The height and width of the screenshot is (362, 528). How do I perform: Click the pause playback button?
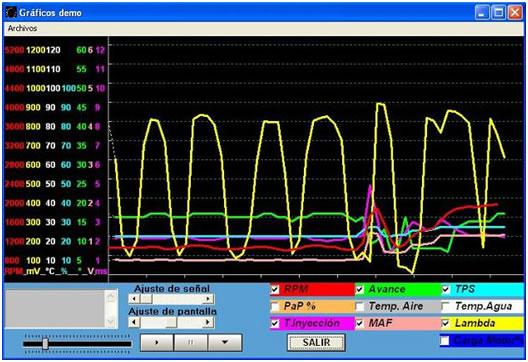pos(191,342)
